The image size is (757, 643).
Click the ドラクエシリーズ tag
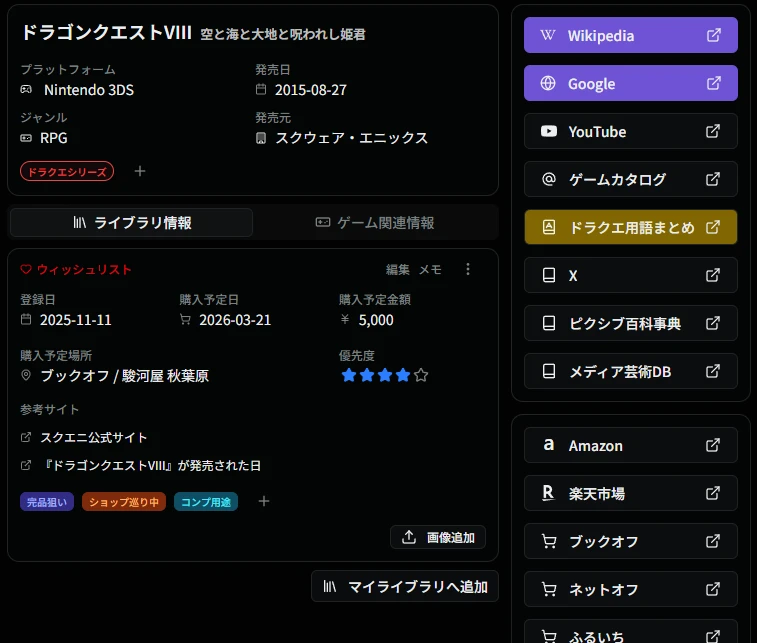coord(67,171)
